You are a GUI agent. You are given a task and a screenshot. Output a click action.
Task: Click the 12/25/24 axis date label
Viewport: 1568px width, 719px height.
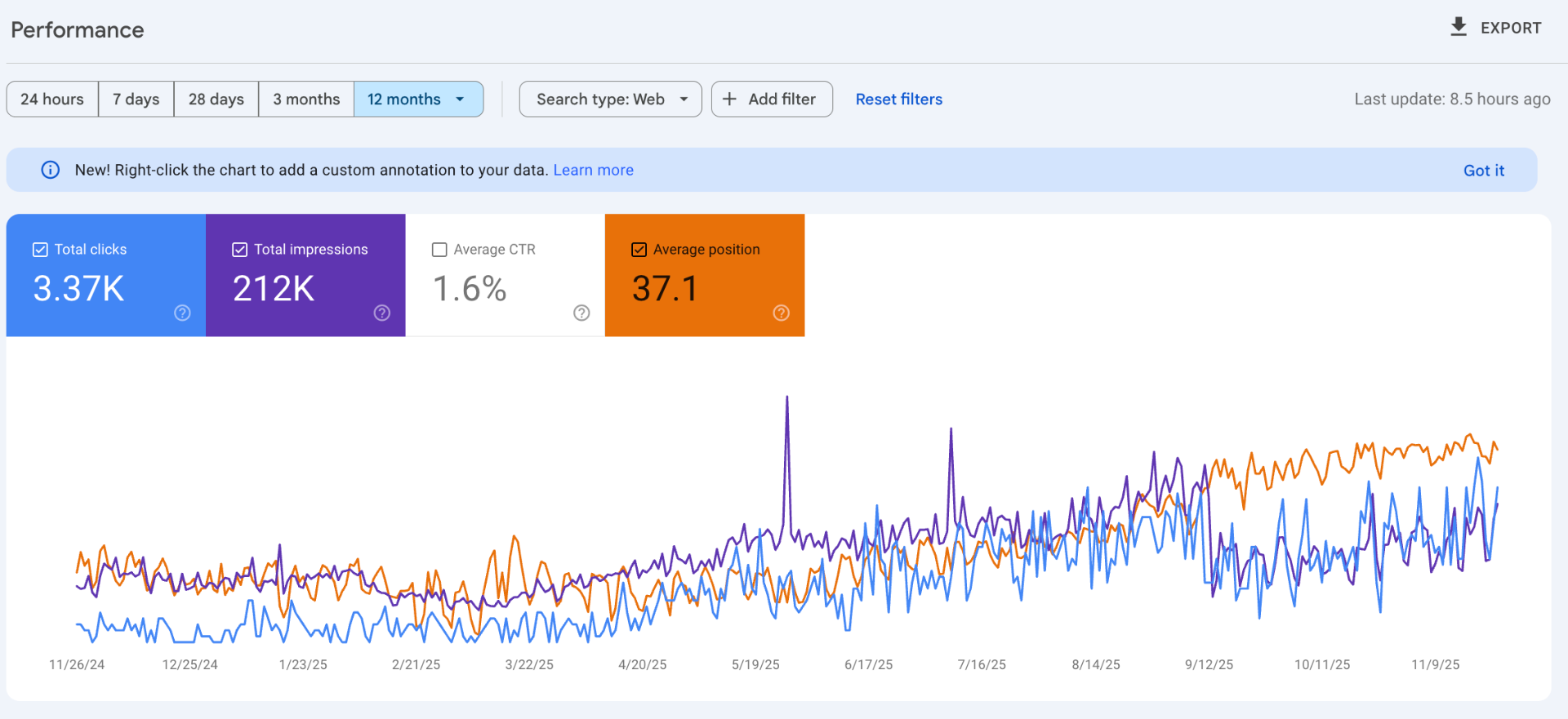pyautogui.click(x=190, y=664)
